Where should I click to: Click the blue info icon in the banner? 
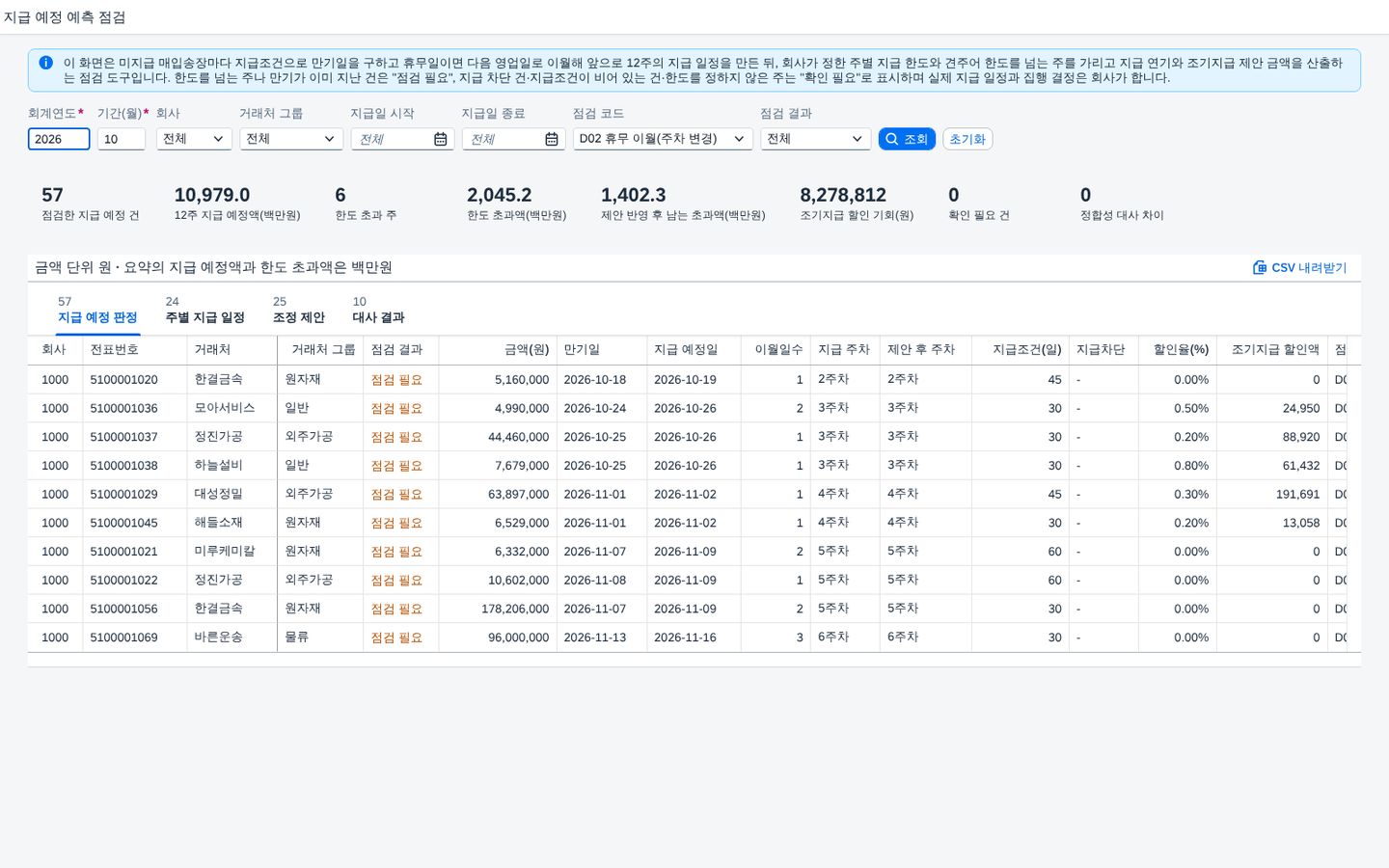(45, 63)
